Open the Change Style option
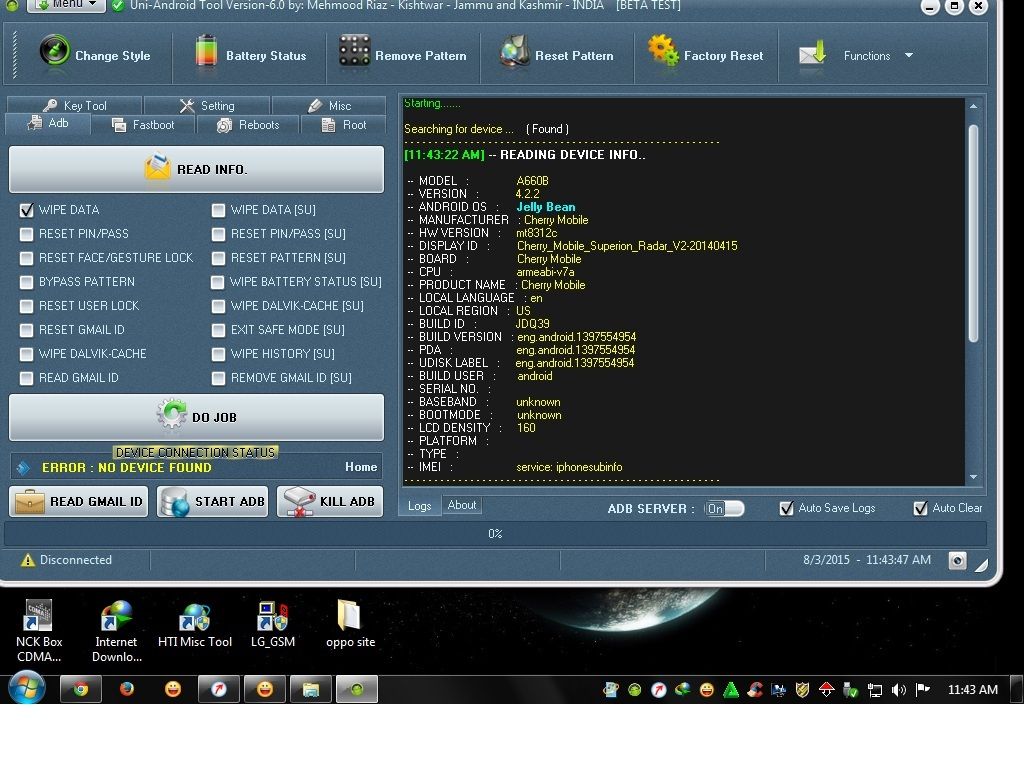 [x=95, y=55]
